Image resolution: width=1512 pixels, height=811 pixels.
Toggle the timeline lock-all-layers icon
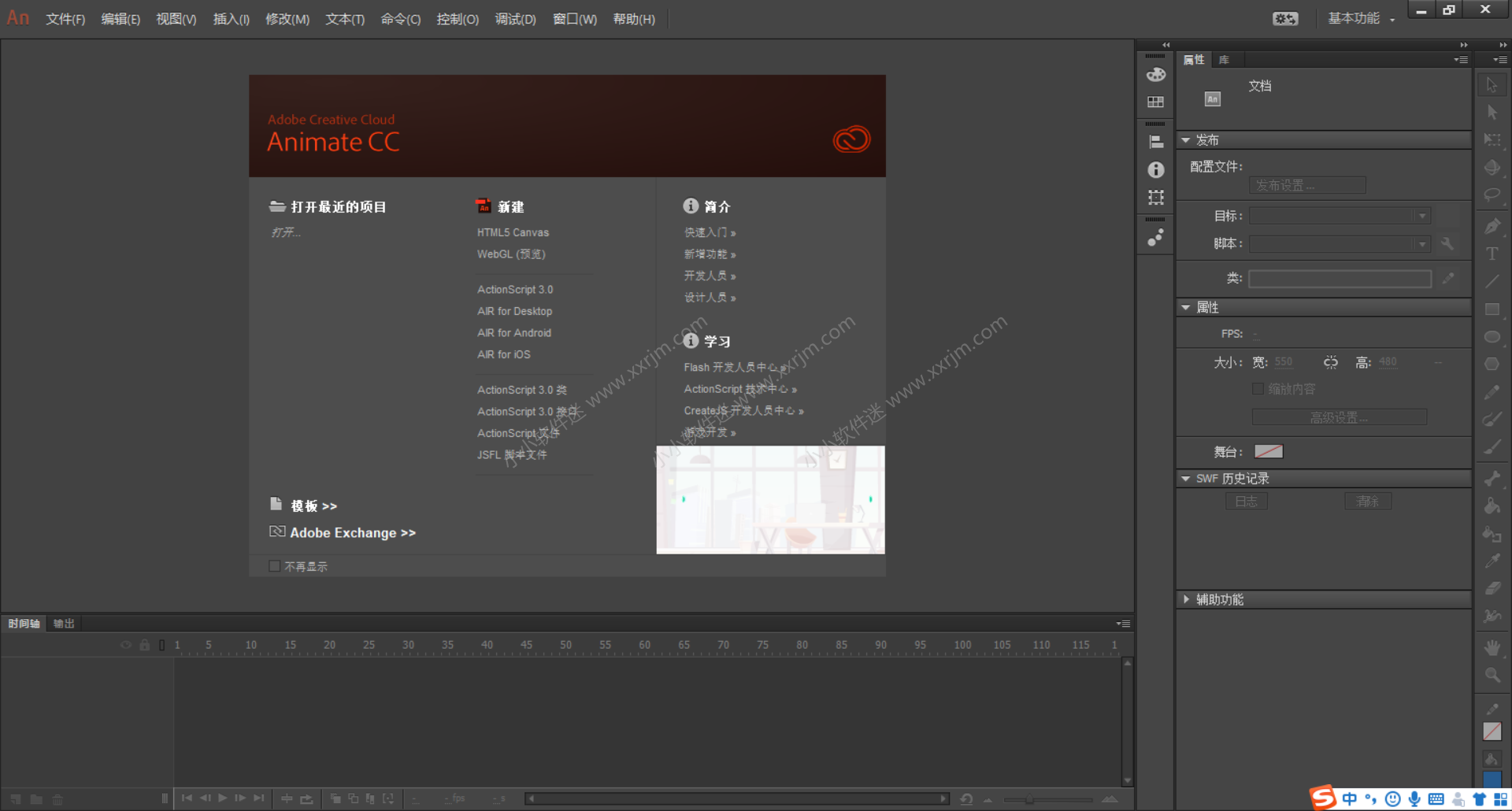pos(145,645)
